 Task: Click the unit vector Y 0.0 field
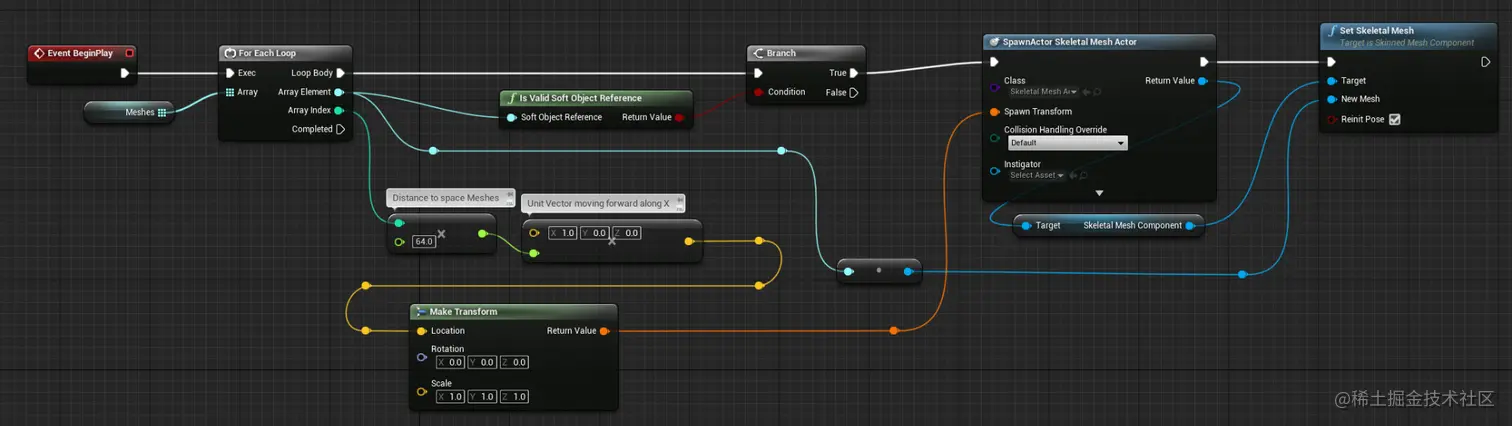(595, 233)
